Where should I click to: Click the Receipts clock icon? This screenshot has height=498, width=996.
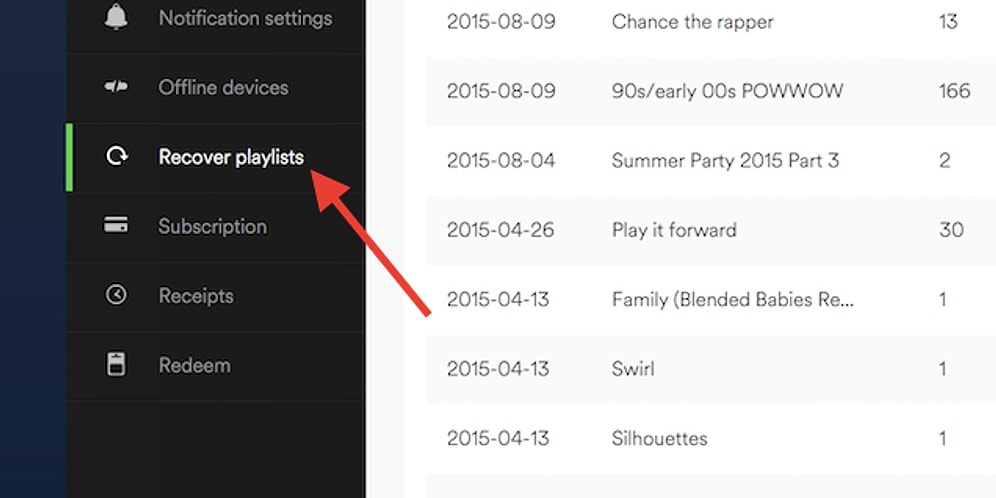tap(116, 295)
